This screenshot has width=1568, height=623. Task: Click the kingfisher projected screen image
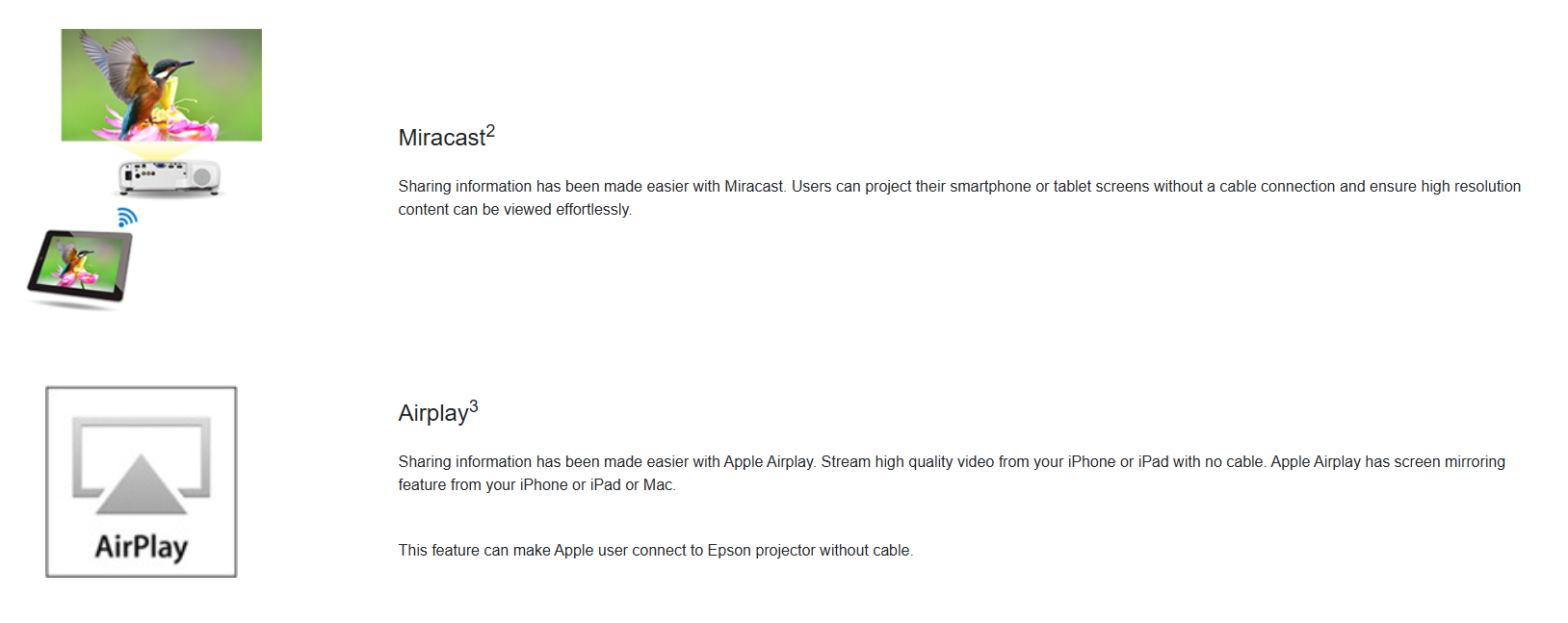pyautogui.click(x=161, y=85)
